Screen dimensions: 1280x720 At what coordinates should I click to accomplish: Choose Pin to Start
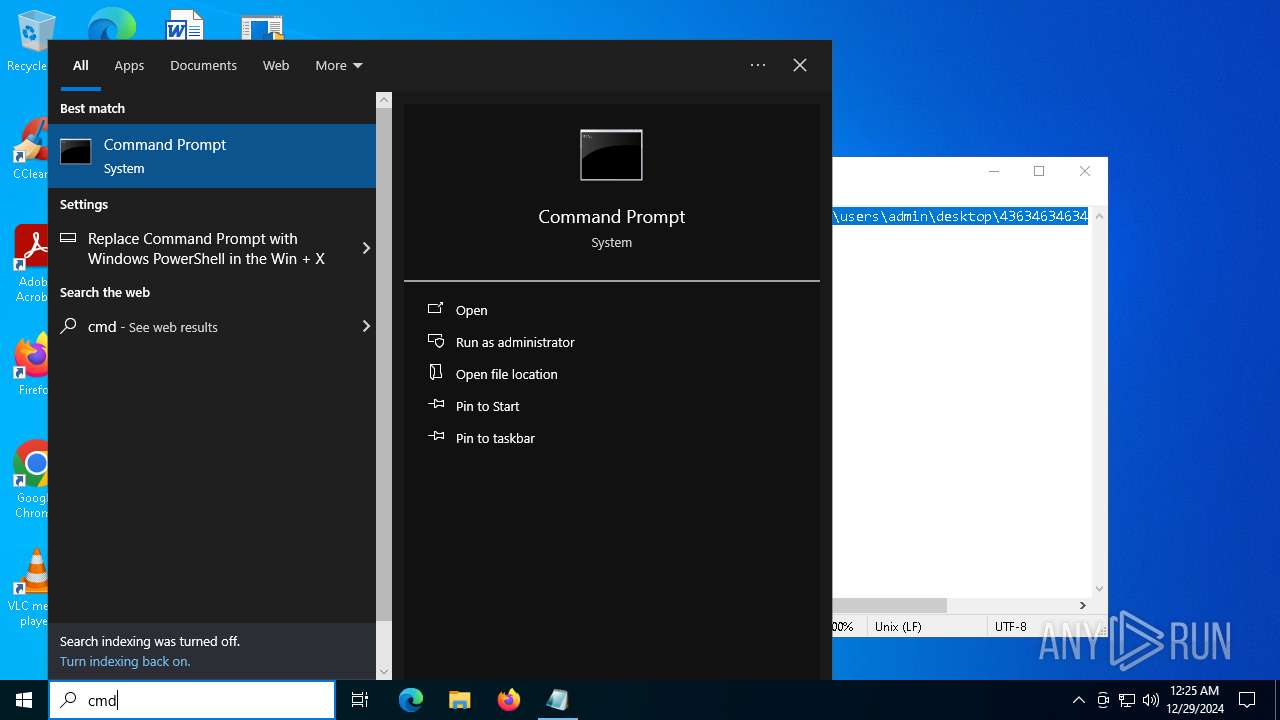(488, 406)
